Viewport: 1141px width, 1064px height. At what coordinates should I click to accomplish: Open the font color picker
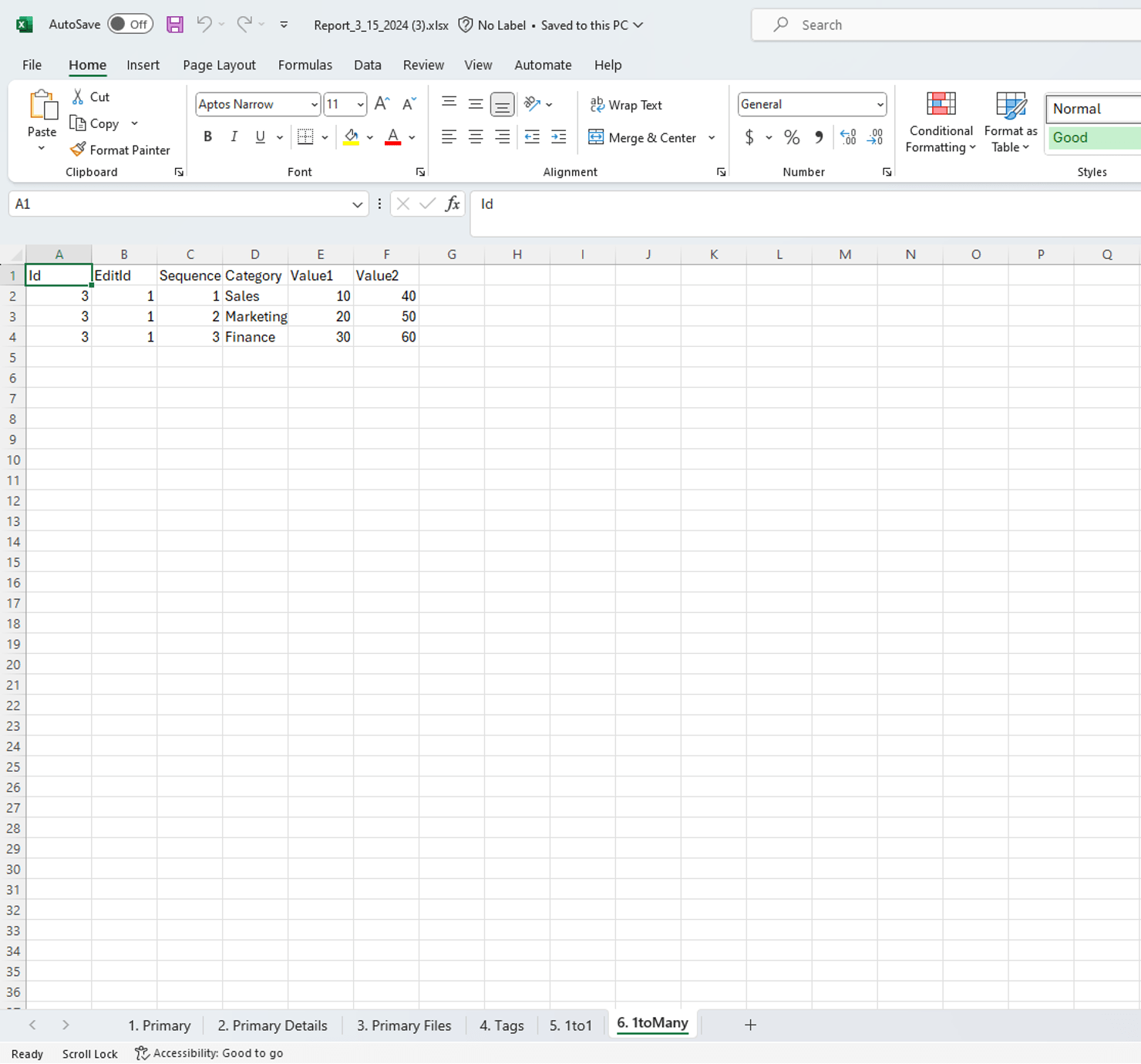(x=412, y=137)
